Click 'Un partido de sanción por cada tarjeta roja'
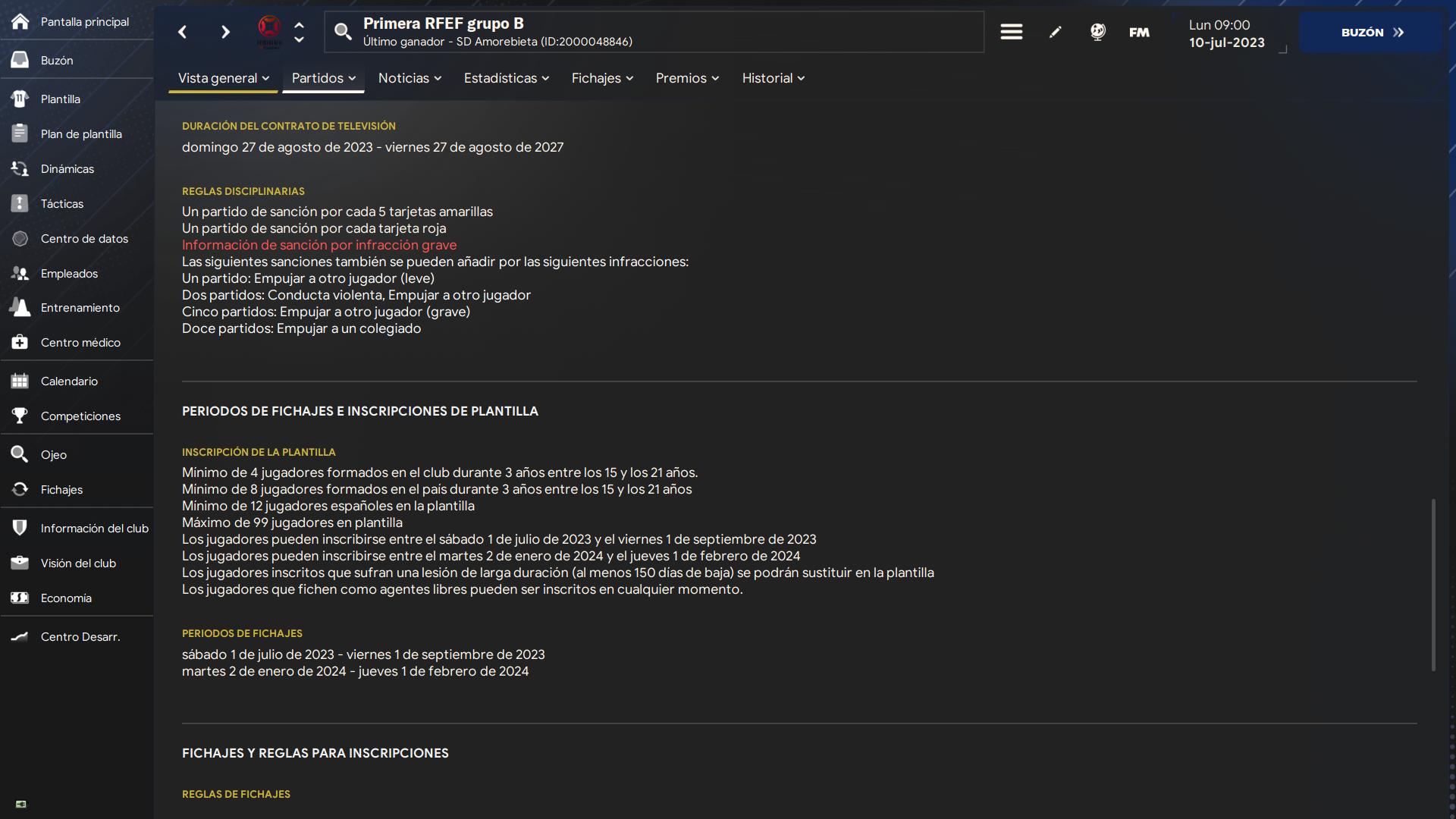1456x819 pixels. click(314, 228)
